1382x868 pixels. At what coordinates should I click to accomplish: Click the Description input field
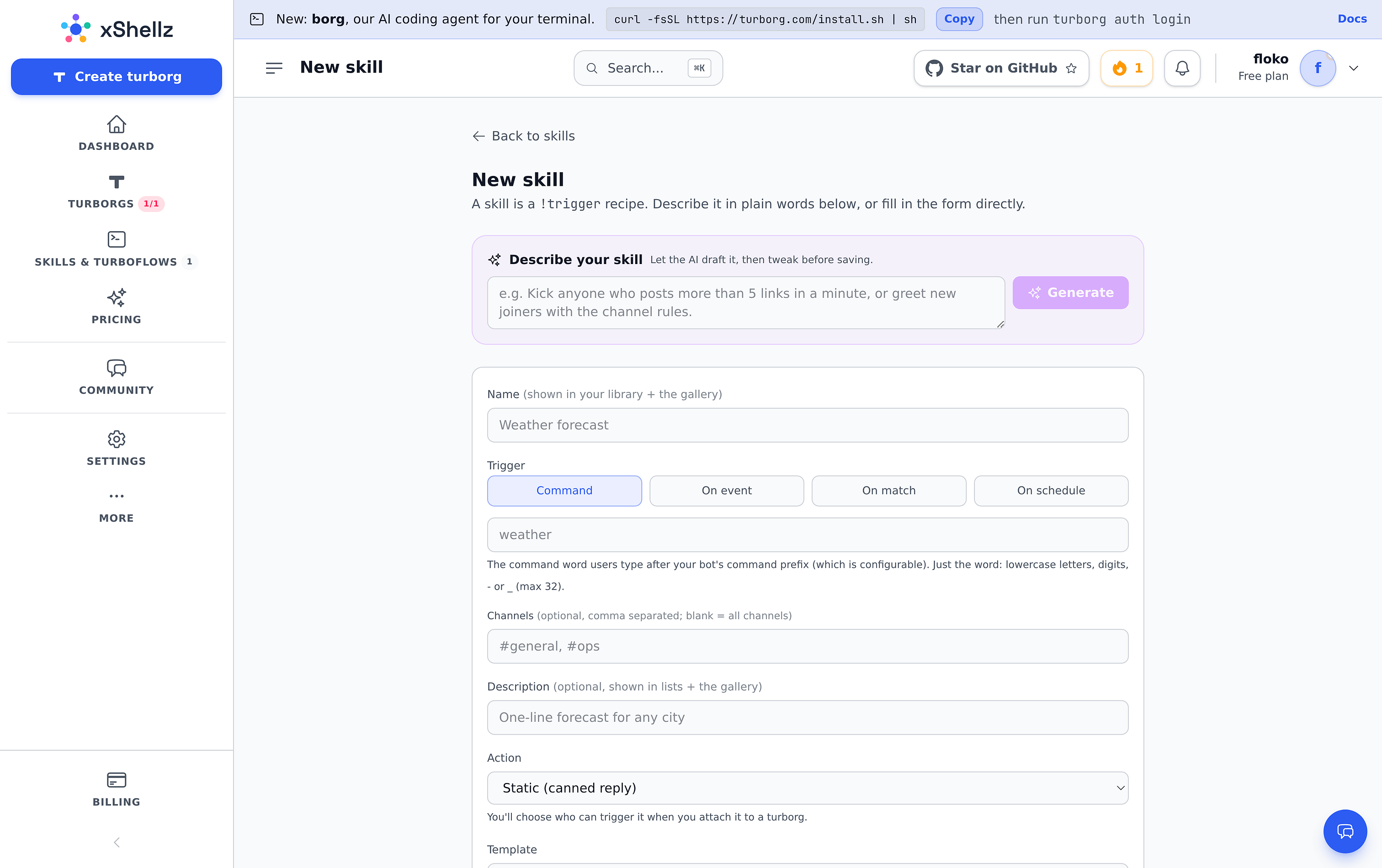(x=808, y=717)
